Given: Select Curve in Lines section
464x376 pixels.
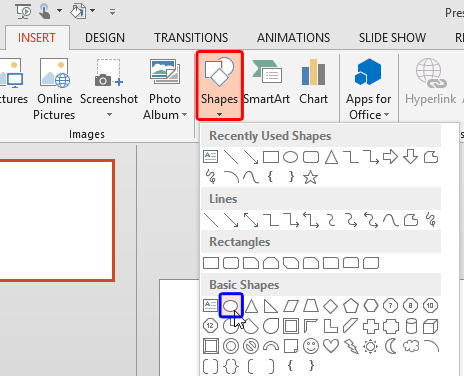Looking at the screenshot, I should click(x=391, y=220).
